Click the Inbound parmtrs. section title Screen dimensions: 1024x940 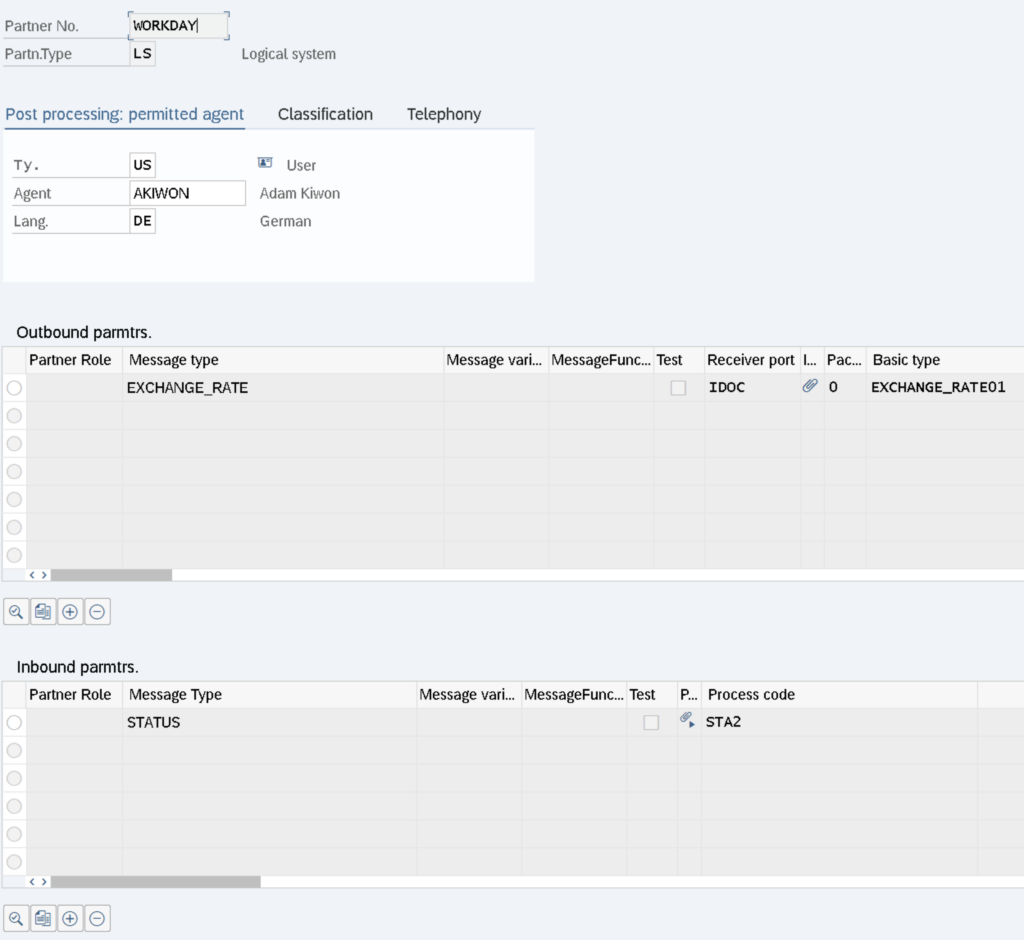(78, 667)
